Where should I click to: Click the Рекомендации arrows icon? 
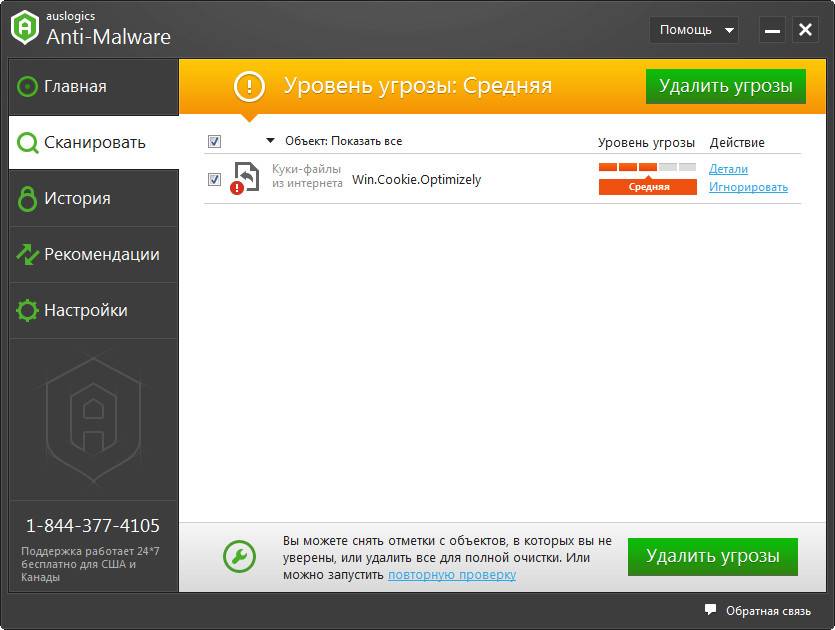[x=27, y=255]
